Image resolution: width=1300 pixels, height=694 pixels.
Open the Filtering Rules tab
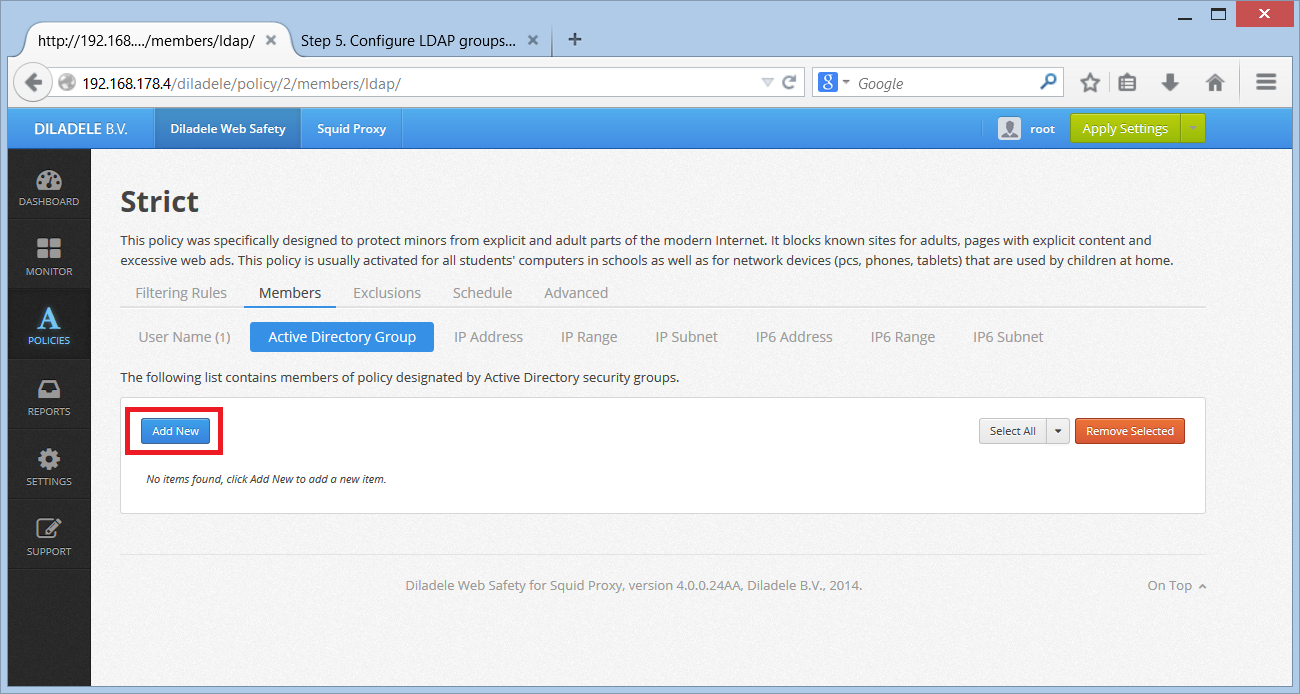click(181, 293)
